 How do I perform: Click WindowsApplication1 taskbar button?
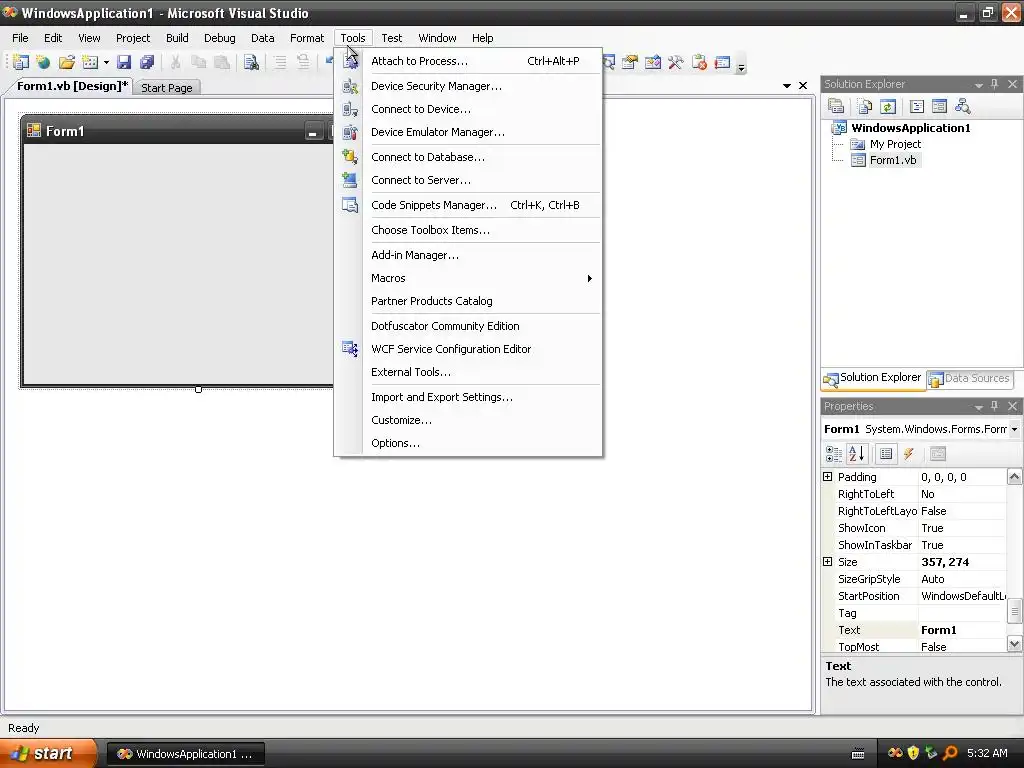click(x=185, y=754)
